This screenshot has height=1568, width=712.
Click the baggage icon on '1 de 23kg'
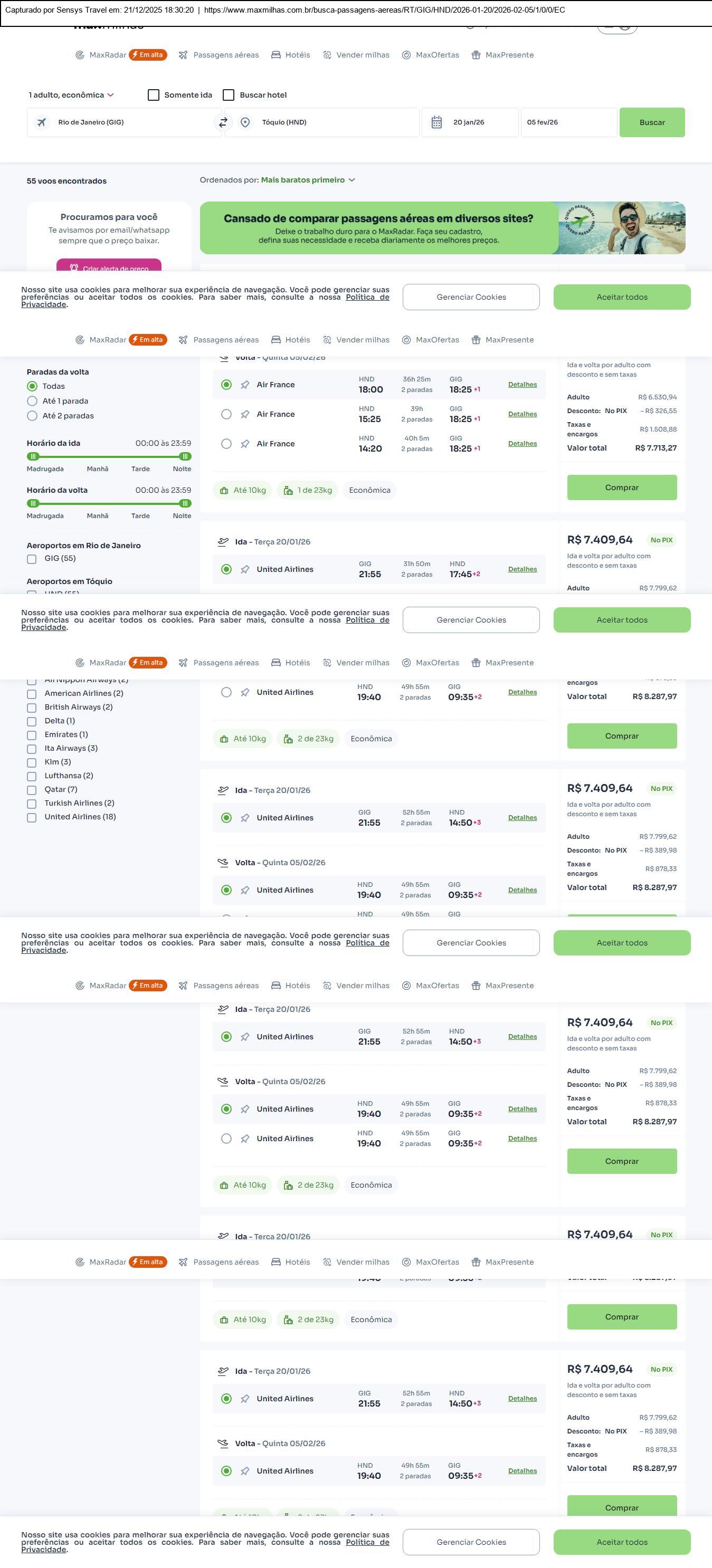pyautogui.click(x=288, y=491)
